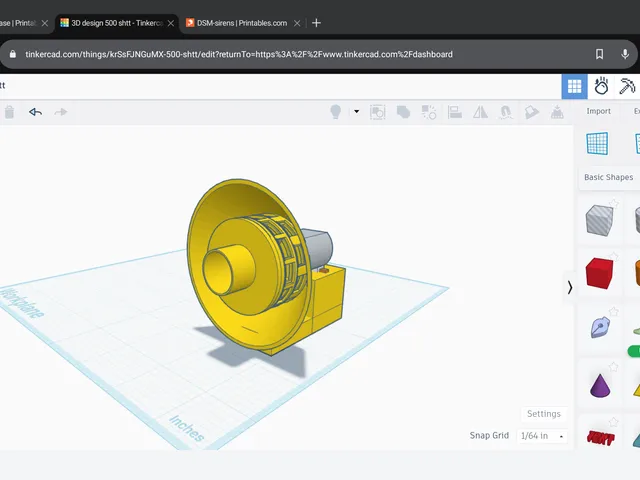Viewport: 640px width, 480px height.
Task: Select the Workplane tool
Action: (x=597, y=143)
